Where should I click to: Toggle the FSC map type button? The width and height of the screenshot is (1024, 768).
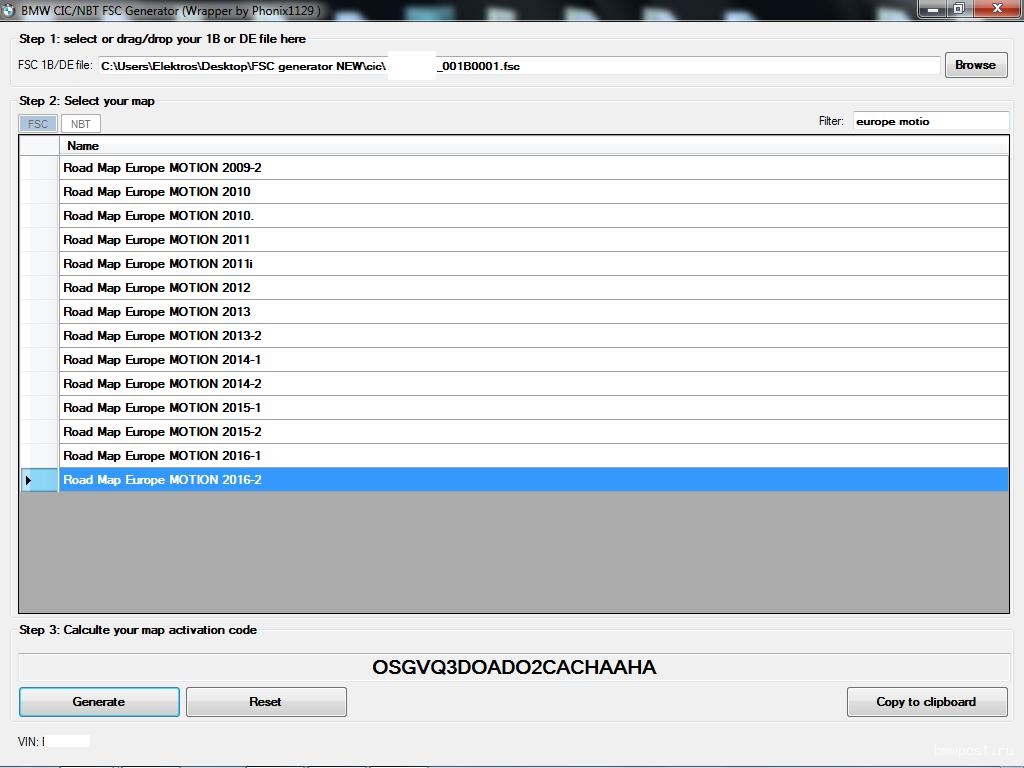pyautogui.click(x=38, y=124)
